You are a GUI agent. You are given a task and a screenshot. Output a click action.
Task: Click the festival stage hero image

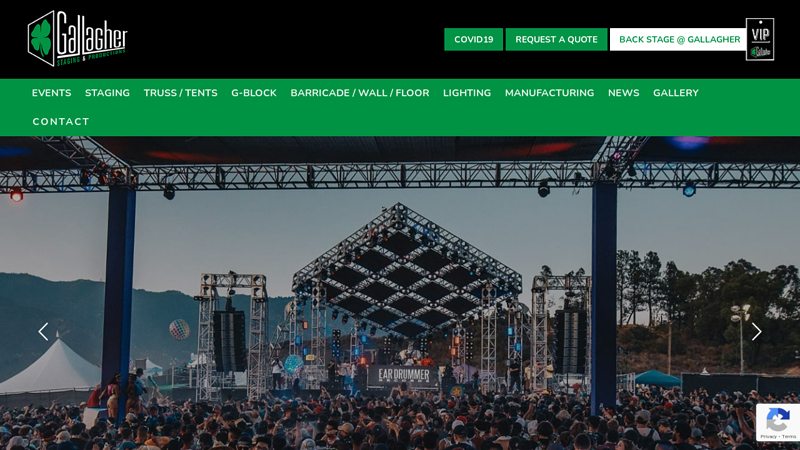pyautogui.click(x=400, y=293)
